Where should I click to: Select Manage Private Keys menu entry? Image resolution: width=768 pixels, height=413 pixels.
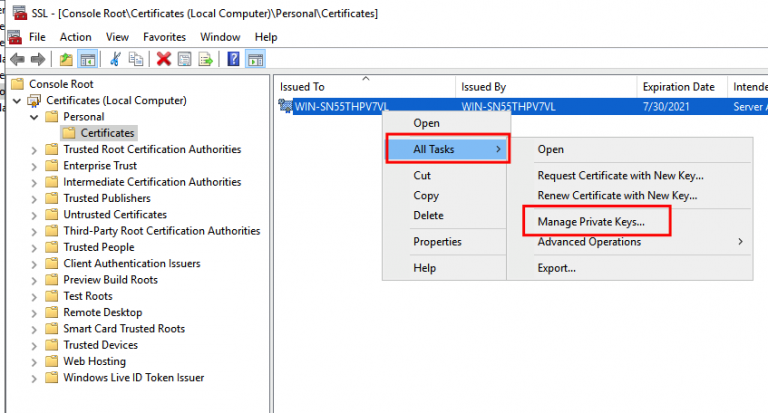coord(591,222)
